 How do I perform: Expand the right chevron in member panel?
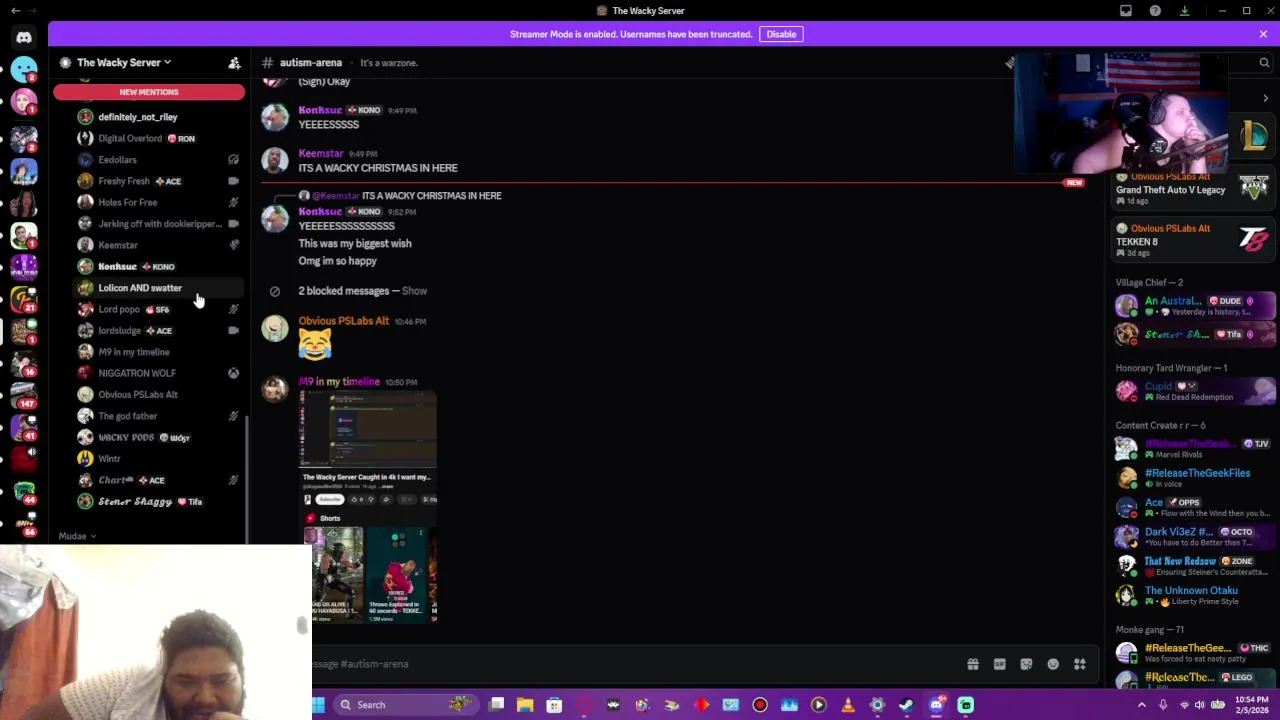click(x=1265, y=98)
